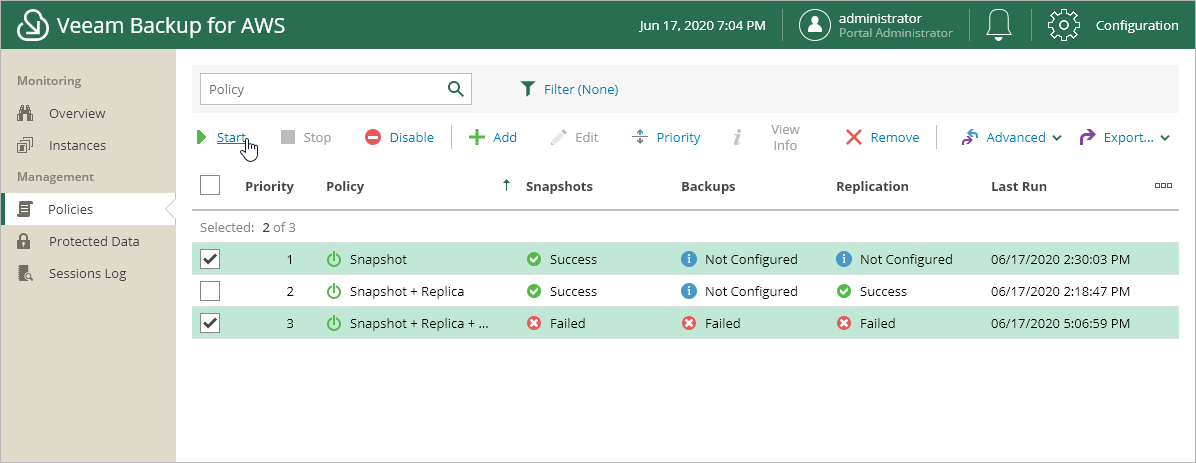Check the Snapshot + Replica row checkbox
The height and width of the screenshot is (463, 1196).
210,291
